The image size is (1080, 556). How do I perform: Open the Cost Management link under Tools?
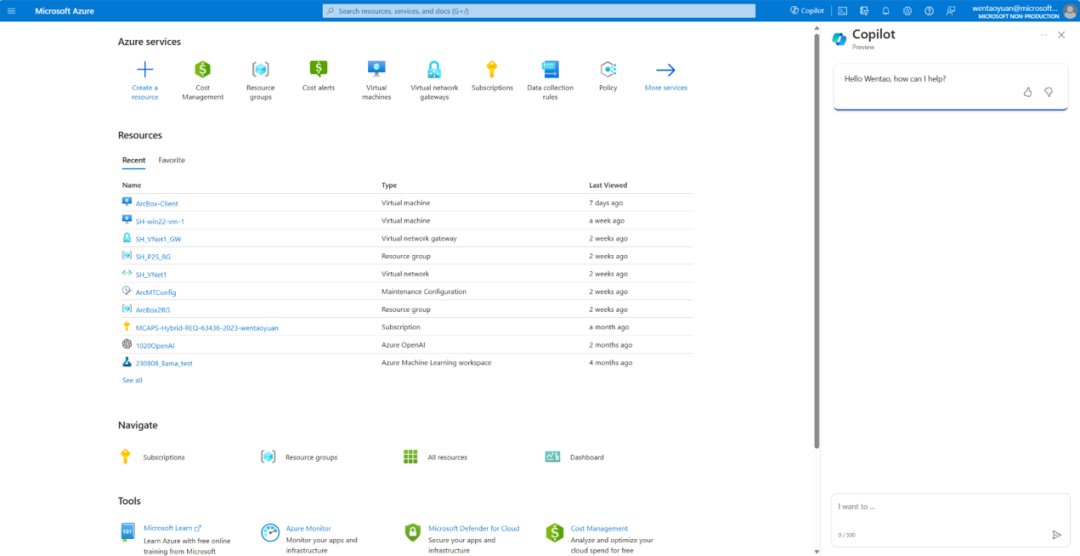point(599,528)
